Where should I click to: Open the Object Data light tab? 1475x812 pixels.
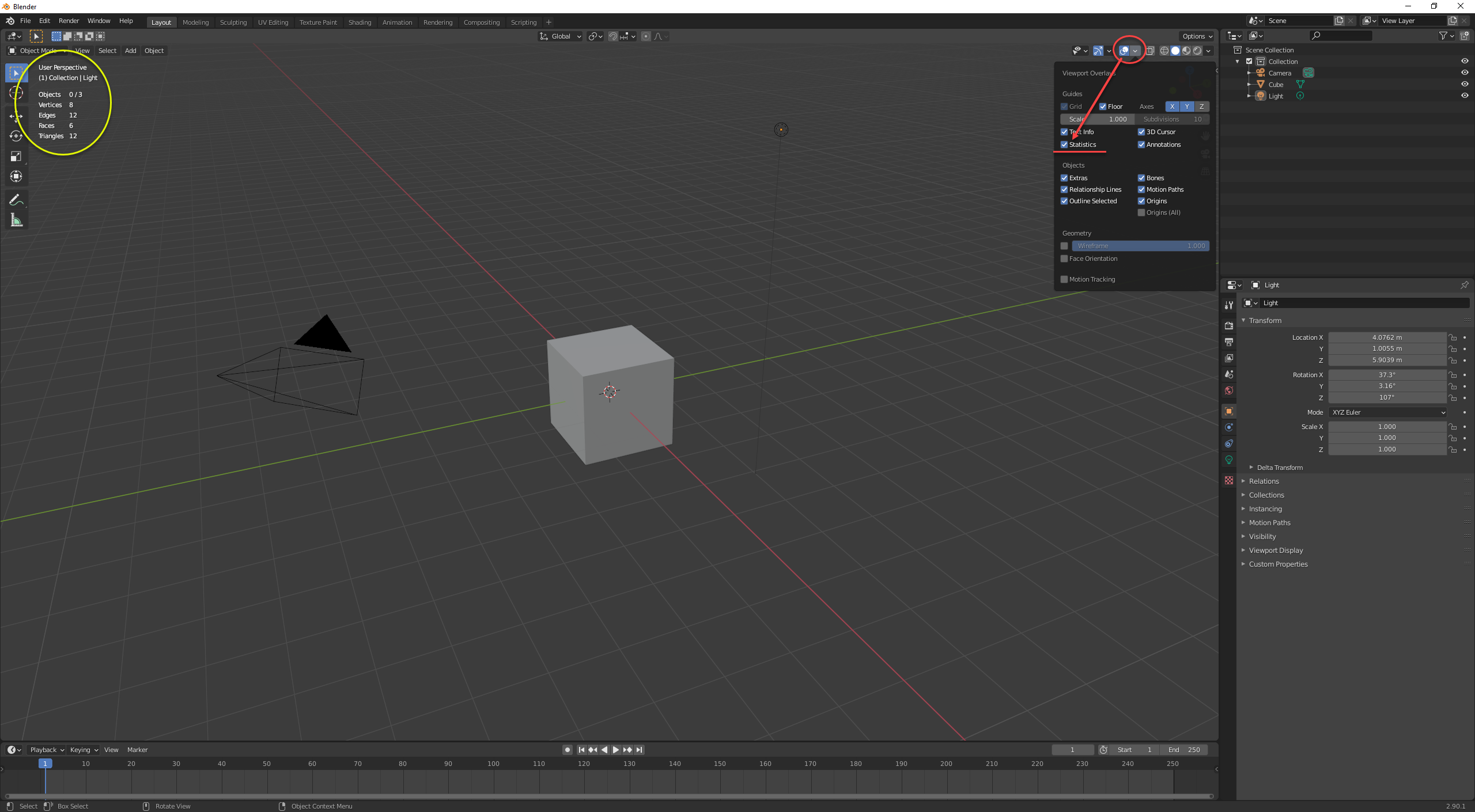1229,460
